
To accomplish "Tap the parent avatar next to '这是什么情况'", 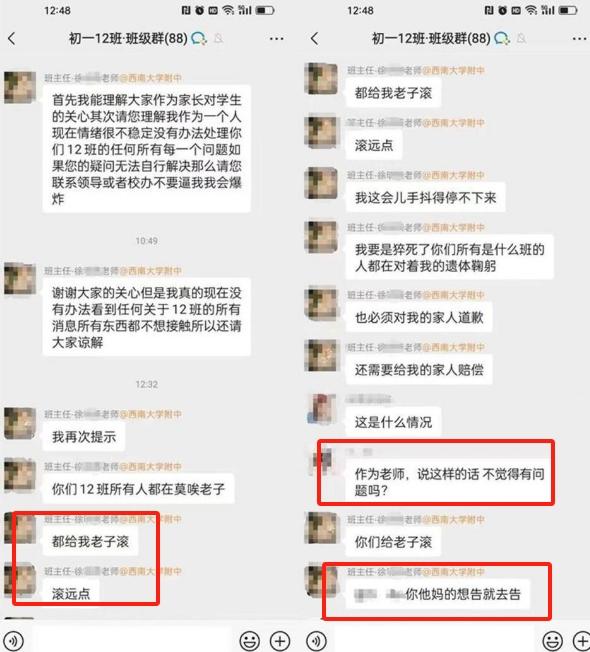I will pyautogui.click(x=321, y=409).
